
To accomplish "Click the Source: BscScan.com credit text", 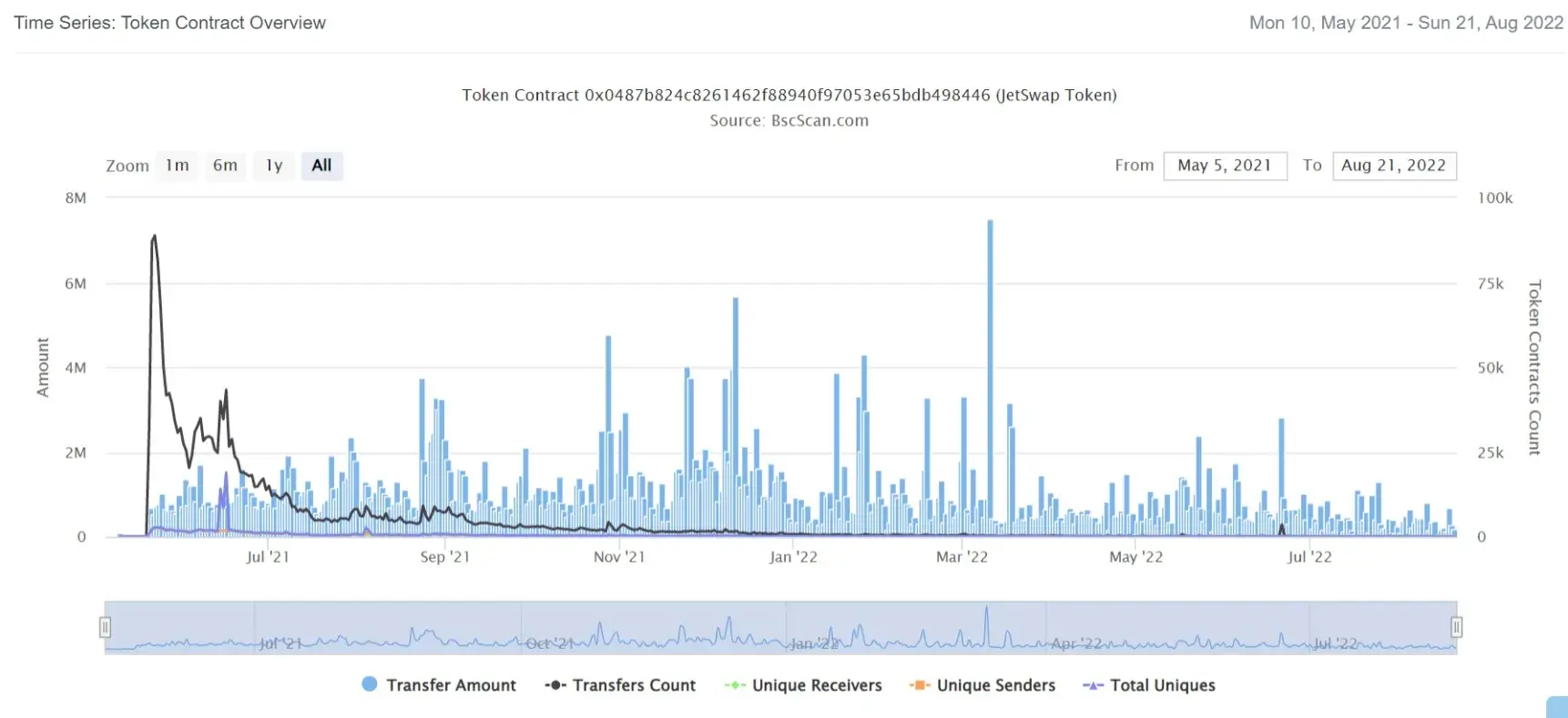I will [789, 121].
